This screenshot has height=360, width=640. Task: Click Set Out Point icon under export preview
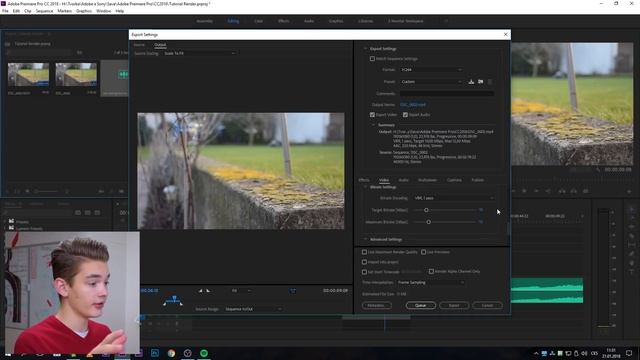[208, 291]
